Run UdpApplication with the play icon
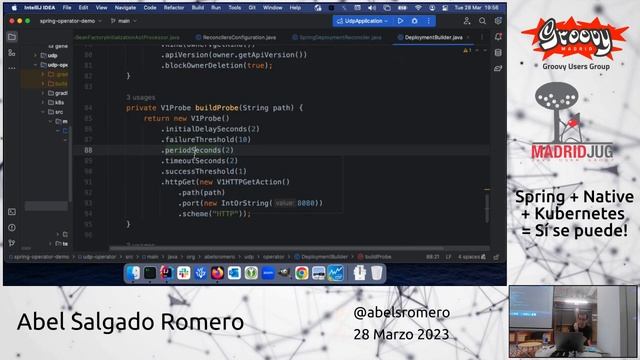The width and height of the screenshot is (640, 360). click(400, 21)
